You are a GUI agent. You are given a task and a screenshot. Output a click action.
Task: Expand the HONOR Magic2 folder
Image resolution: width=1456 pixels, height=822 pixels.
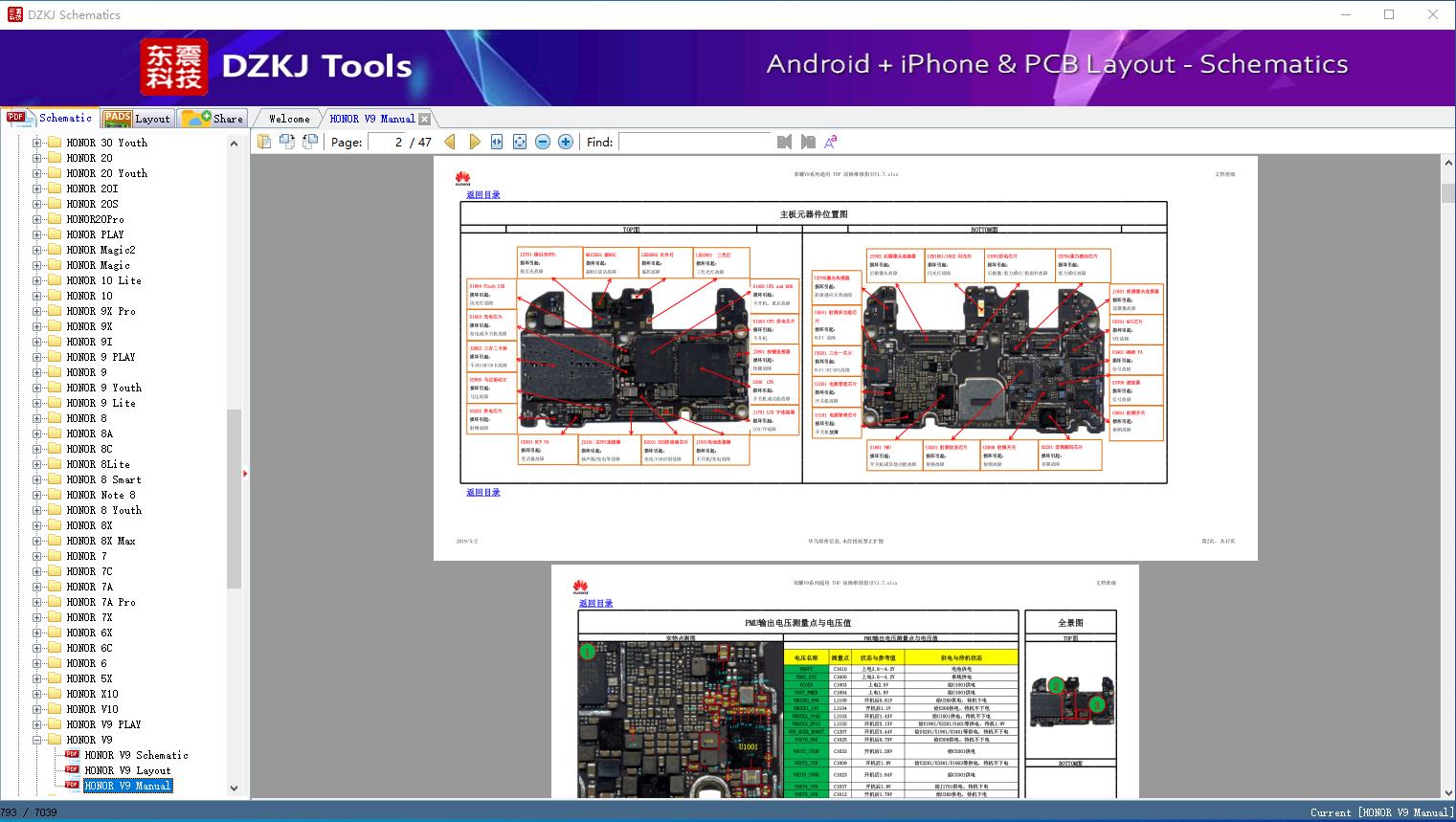point(37,250)
